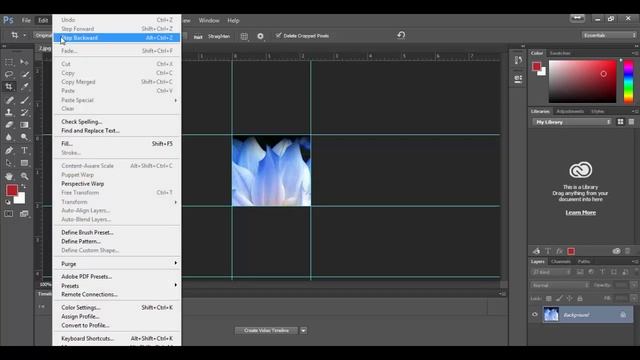Select the Lasso tool
640x360 pixels.
pos(9,74)
